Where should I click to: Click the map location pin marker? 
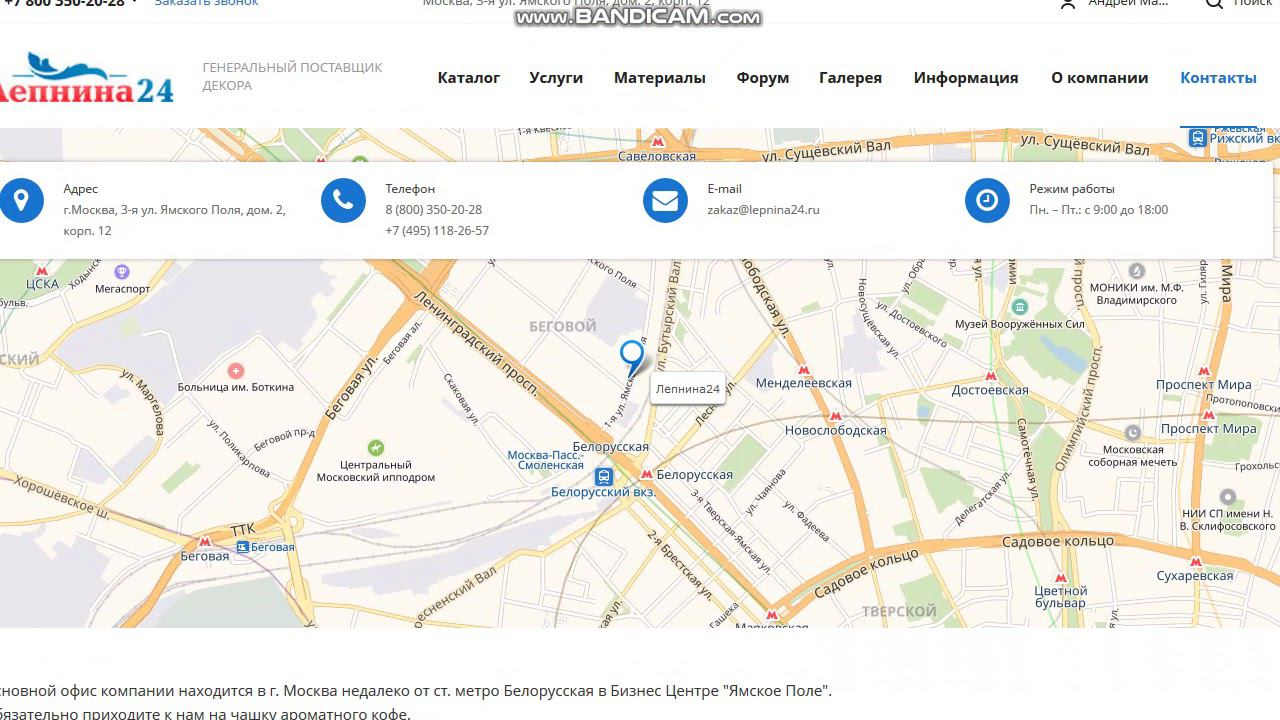[x=631, y=356]
